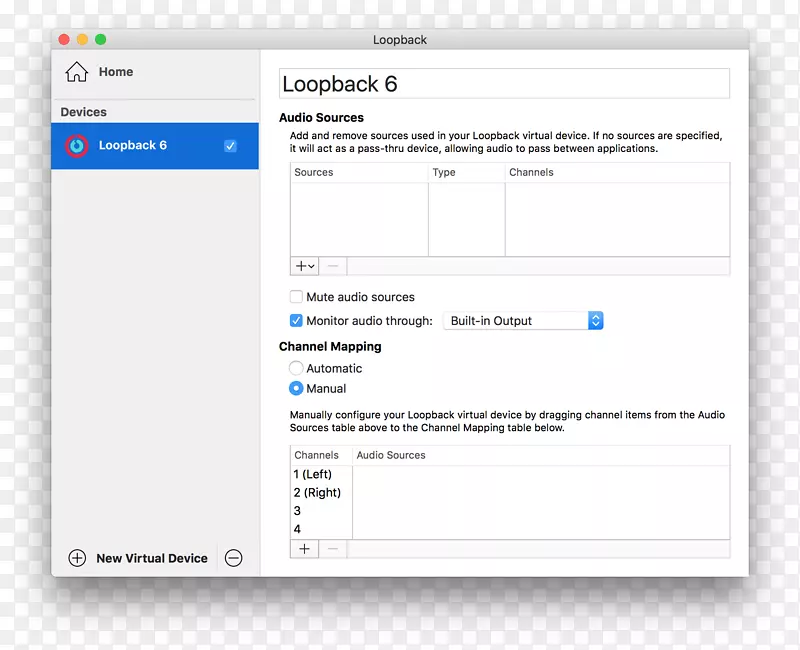This screenshot has width=800, height=650.
Task: Select the Home icon in the sidebar
Action: pyautogui.click(x=76, y=71)
